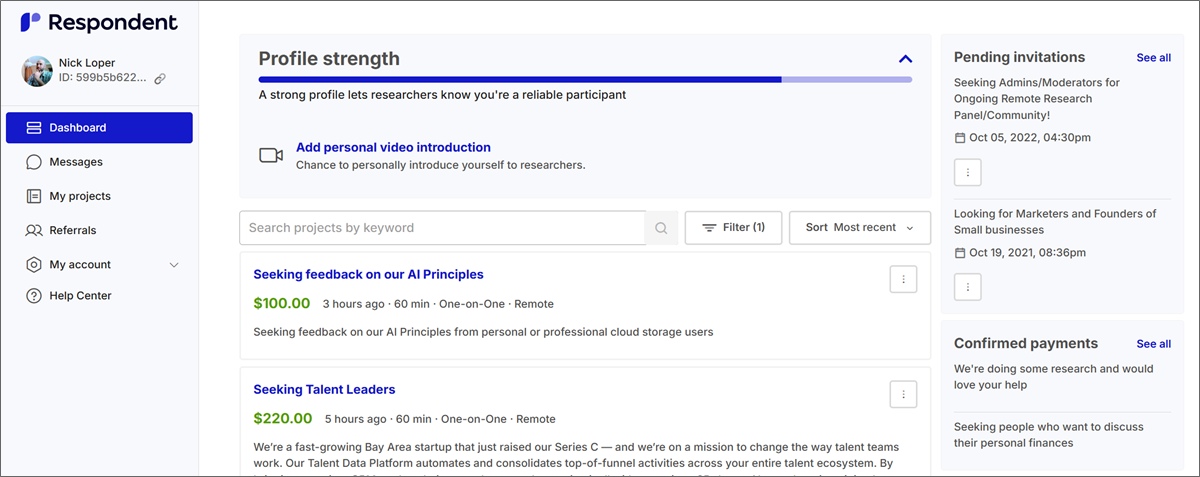The width and height of the screenshot is (1200, 477).
Task: Open options menu for Seeking Talent Leaders
Action: [x=903, y=394]
